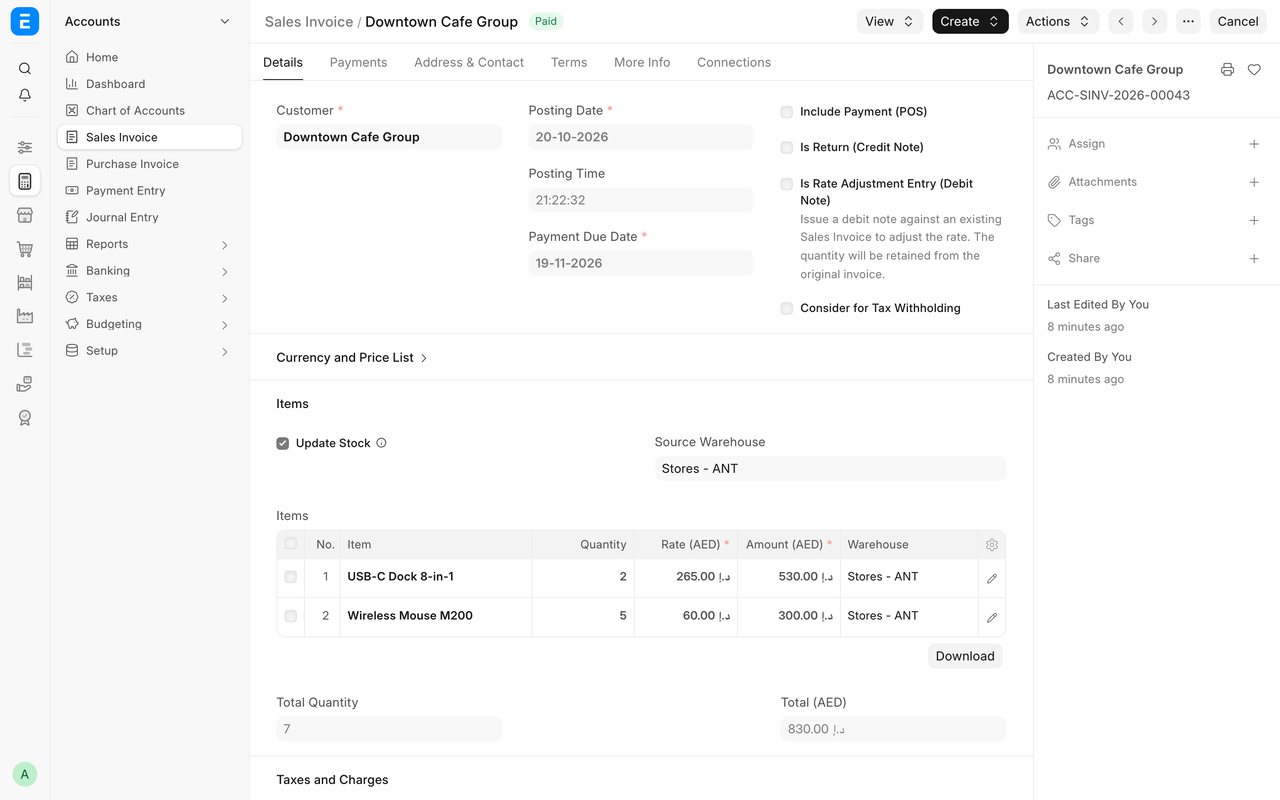Click the Customer field Downtown Cafe Group
1280x800 pixels.
[389, 137]
